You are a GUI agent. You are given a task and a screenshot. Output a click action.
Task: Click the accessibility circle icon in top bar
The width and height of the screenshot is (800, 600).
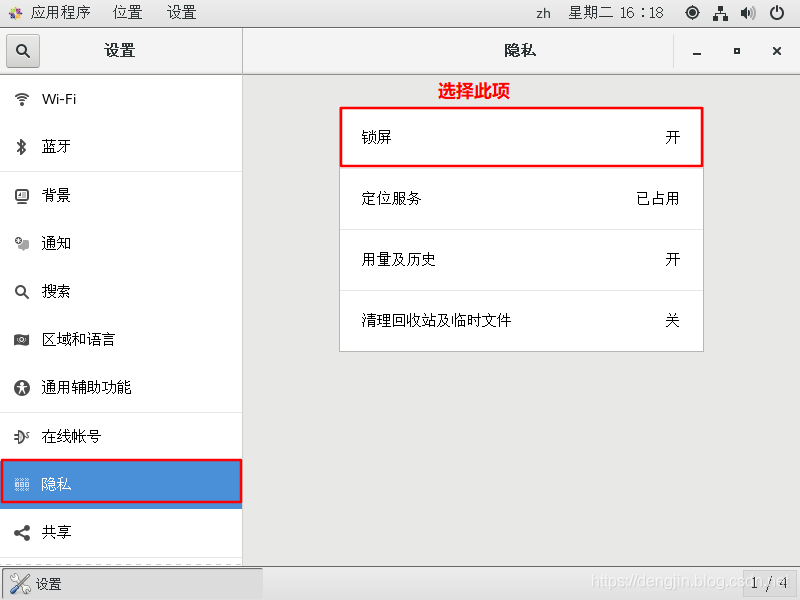(x=692, y=13)
